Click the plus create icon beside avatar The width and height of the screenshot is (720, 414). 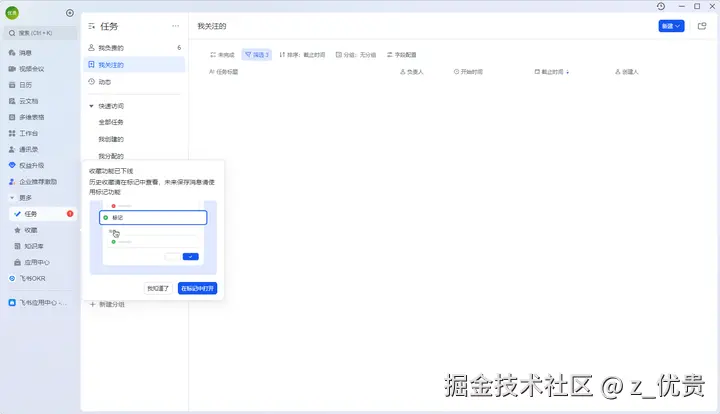(70, 13)
